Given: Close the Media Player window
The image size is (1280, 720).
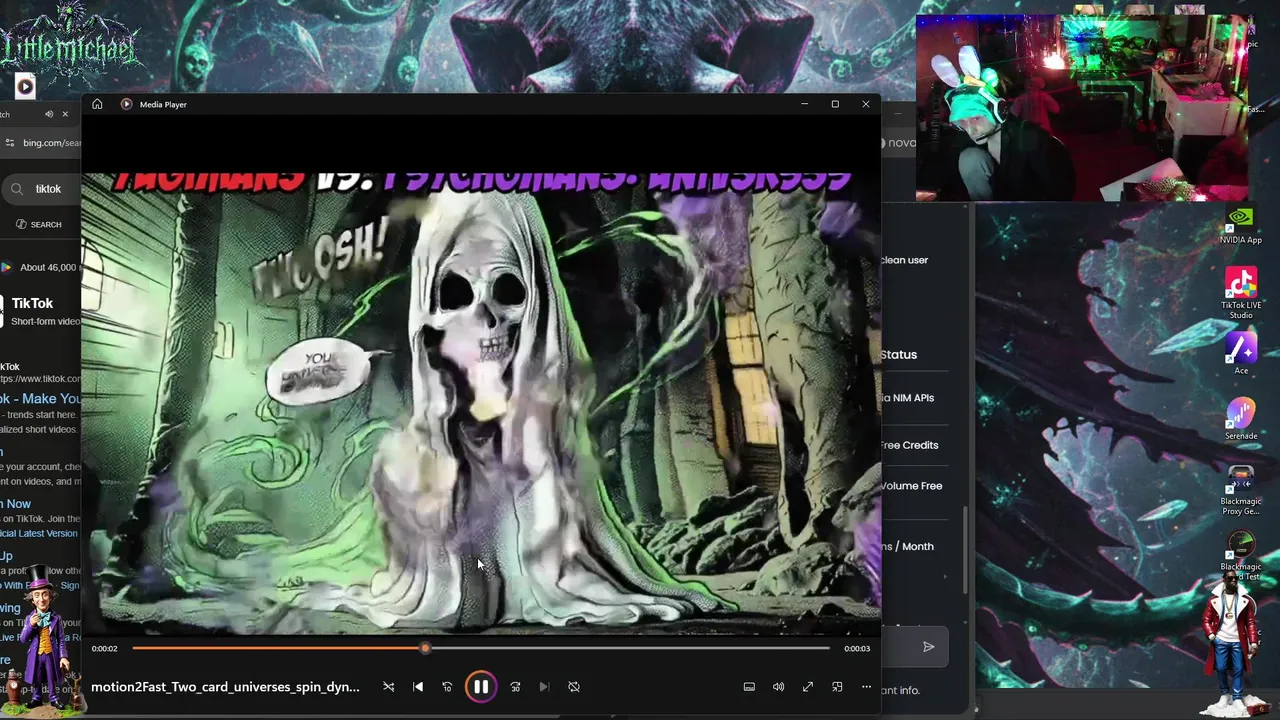Looking at the screenshot, I should (x=866, y=104).
